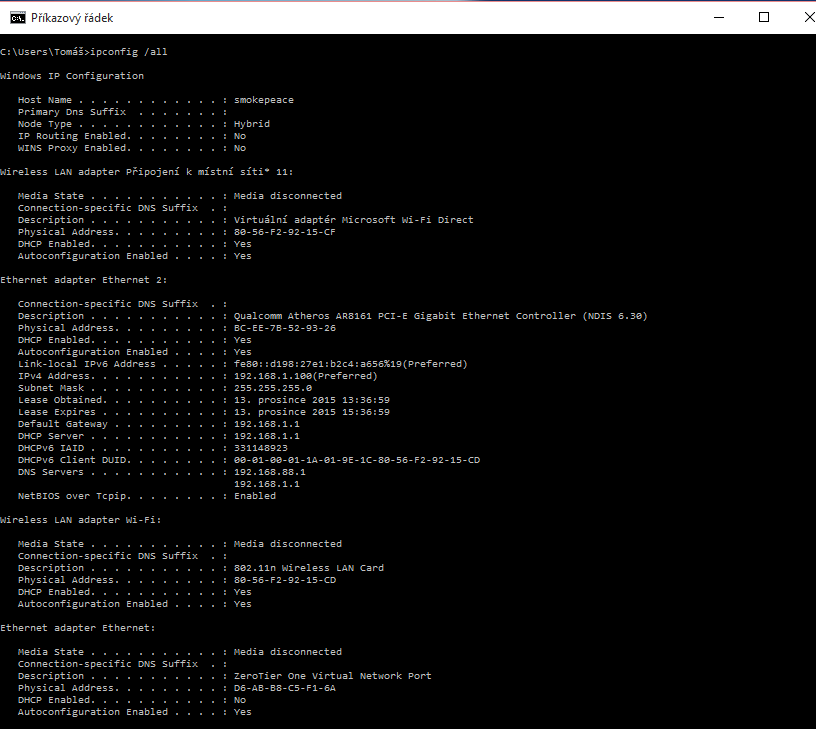Click 'Virtuální adaptér Microsoft Wi-Fi Direct' description
This screenshot has width=816, height=729.
tap(354, 220)
